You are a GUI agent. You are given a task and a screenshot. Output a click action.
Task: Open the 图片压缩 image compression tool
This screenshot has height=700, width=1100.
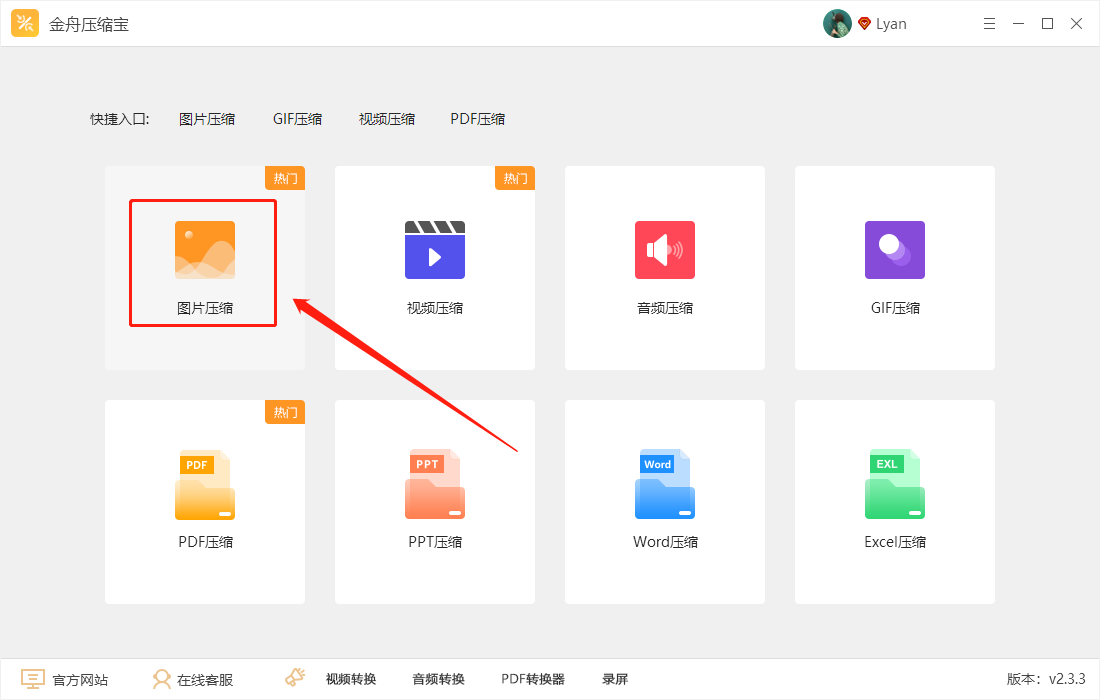tap(203, 263)
